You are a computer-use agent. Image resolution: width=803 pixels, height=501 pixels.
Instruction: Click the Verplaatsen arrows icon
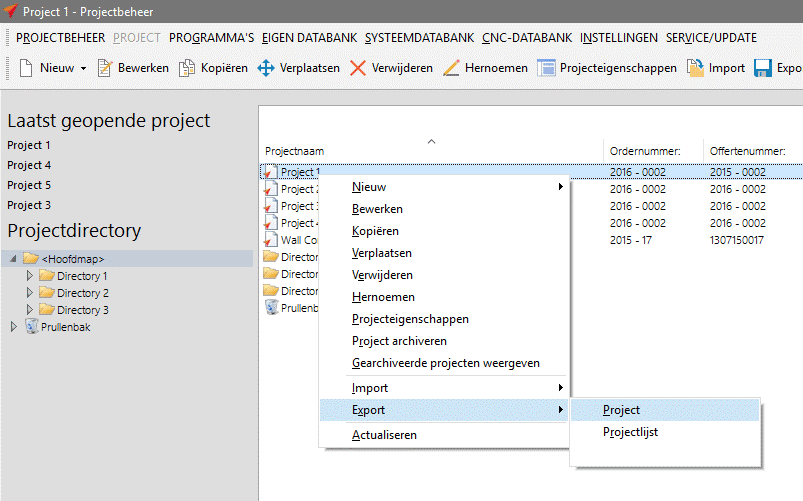pos(266,68)
